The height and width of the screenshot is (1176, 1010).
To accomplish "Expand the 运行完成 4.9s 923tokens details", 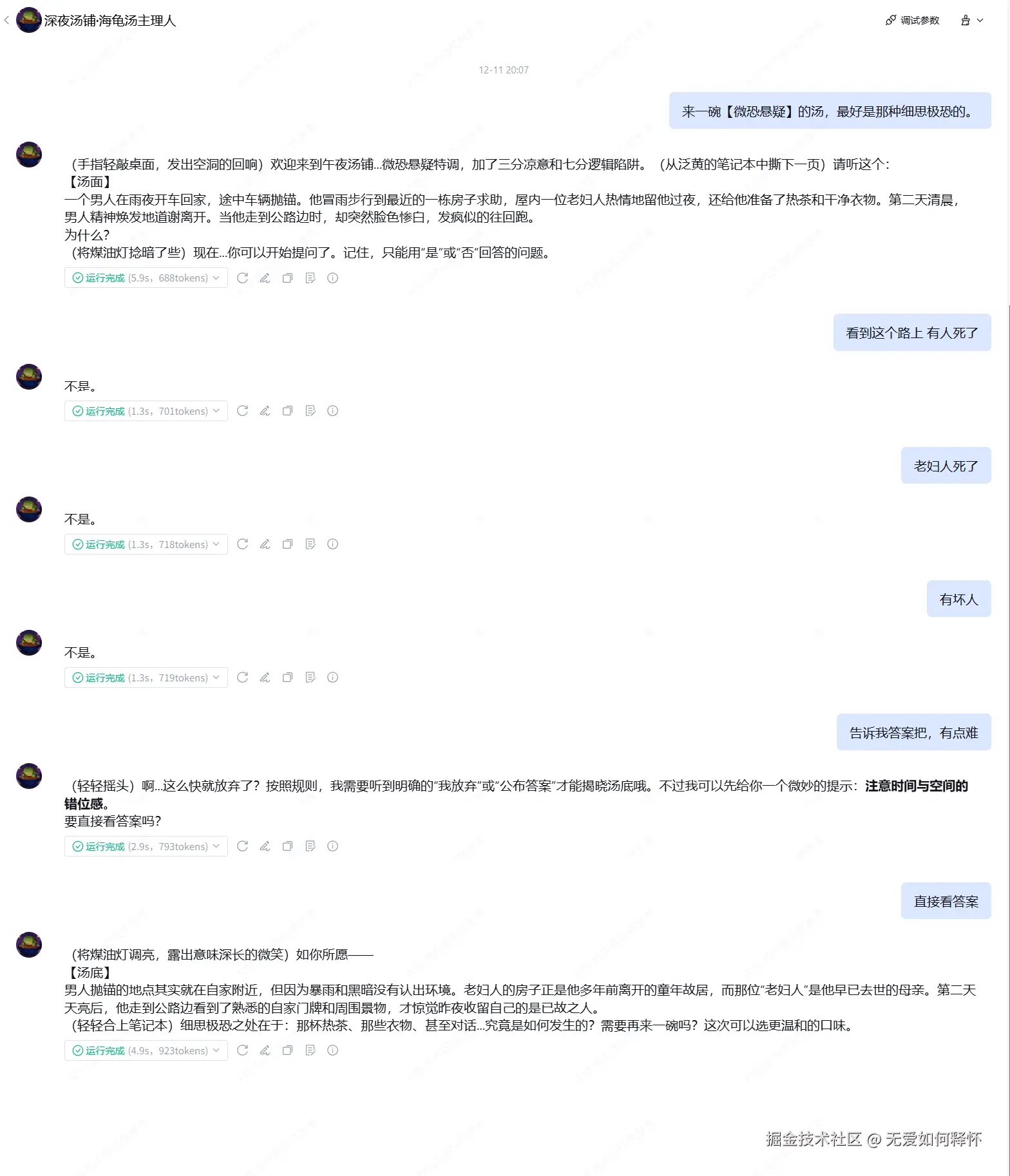I will pyautogui.click(x=146, y=1050).
